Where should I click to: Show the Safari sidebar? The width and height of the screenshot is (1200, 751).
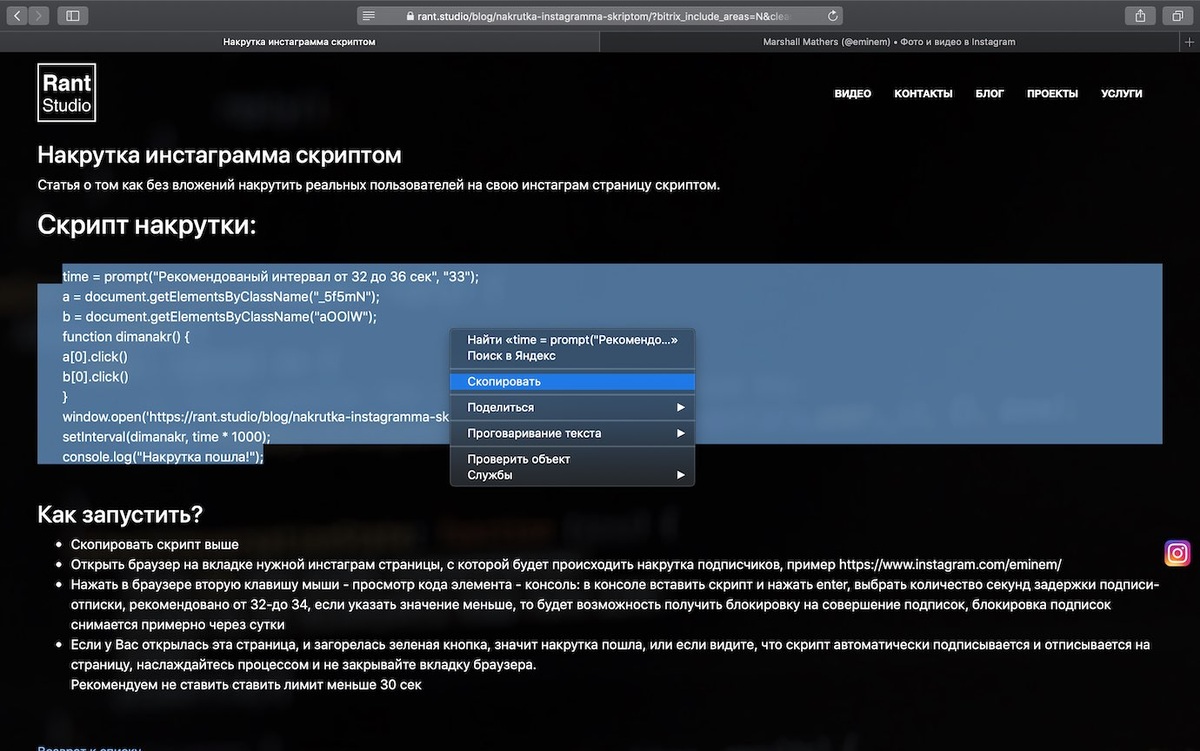click(x=72, y=16)
